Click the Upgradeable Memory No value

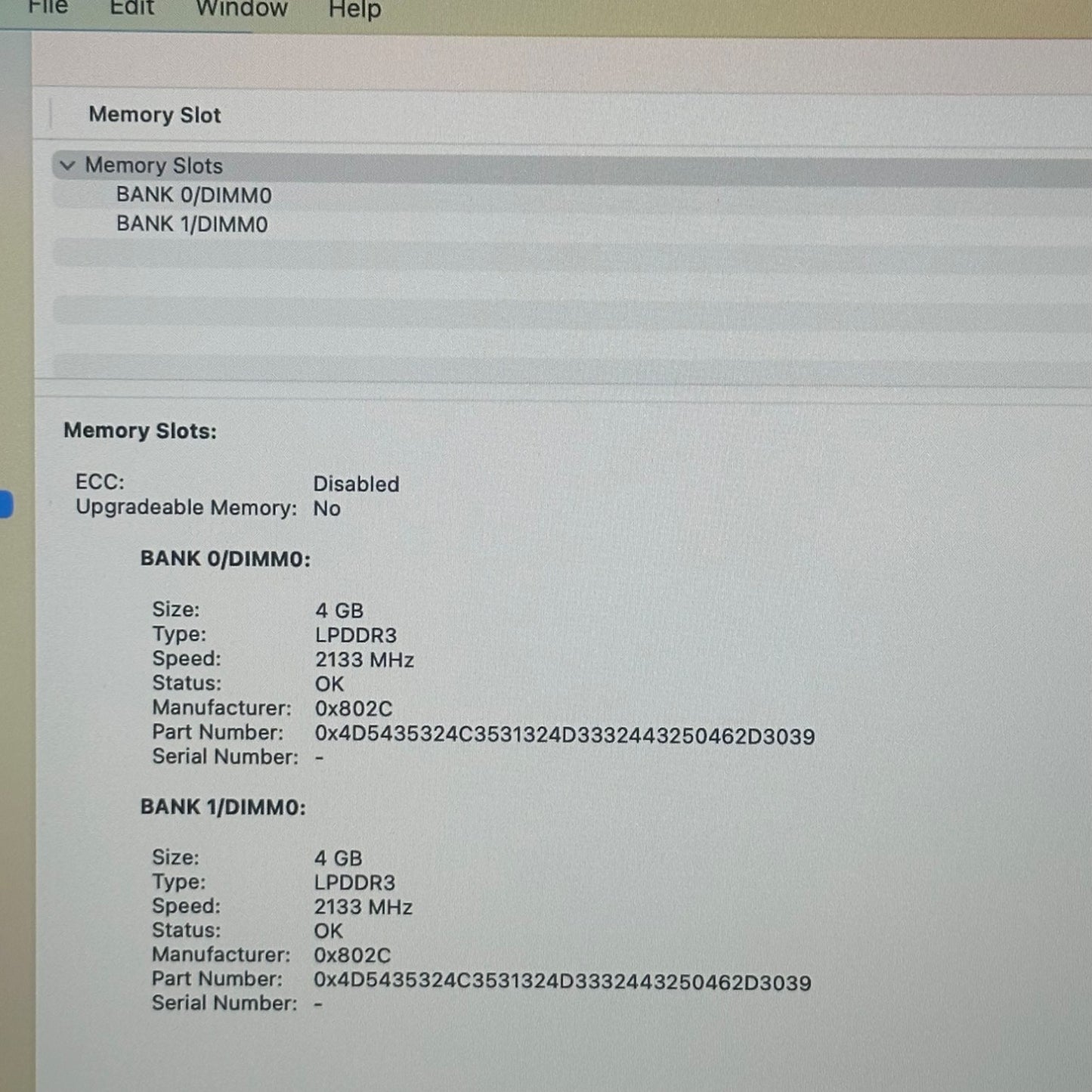(x=326, y=509)
